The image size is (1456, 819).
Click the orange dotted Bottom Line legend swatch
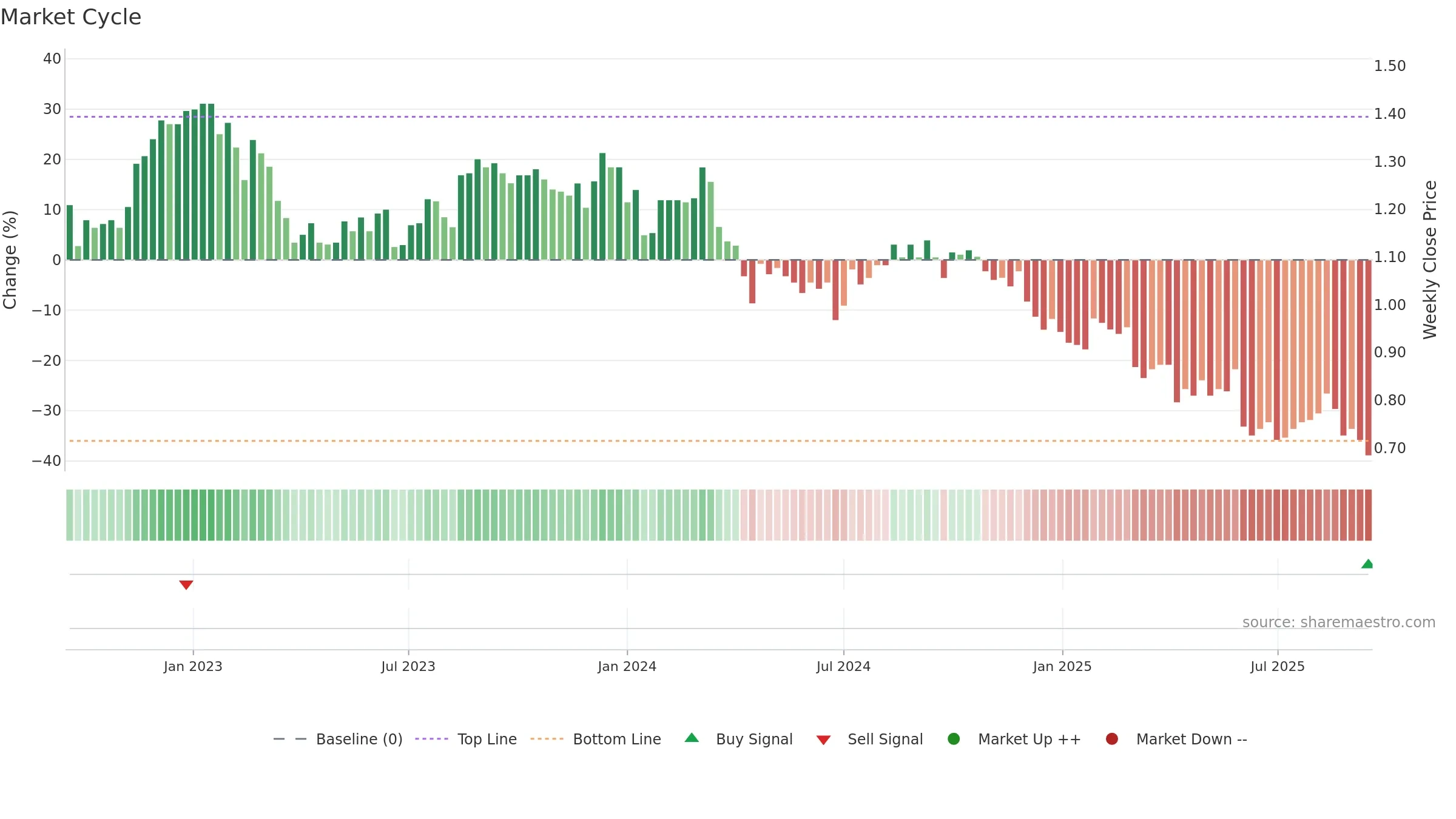point(547,739)
